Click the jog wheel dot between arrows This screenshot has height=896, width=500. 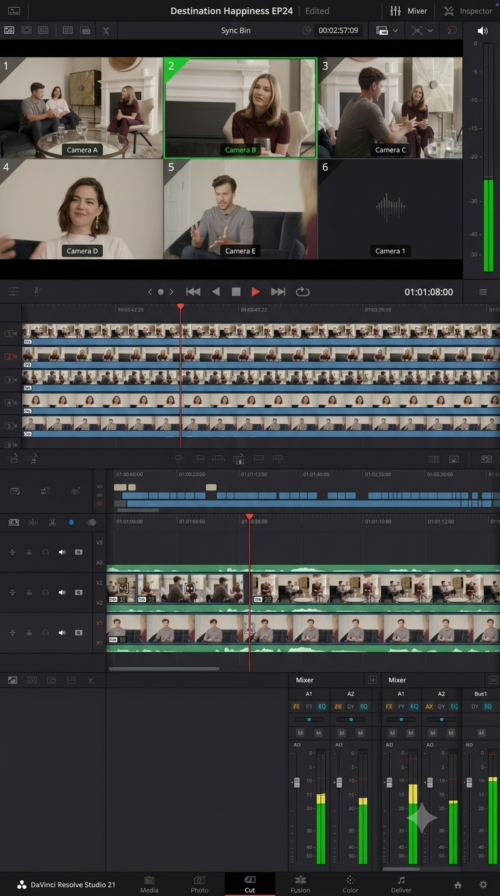[161, 292]
